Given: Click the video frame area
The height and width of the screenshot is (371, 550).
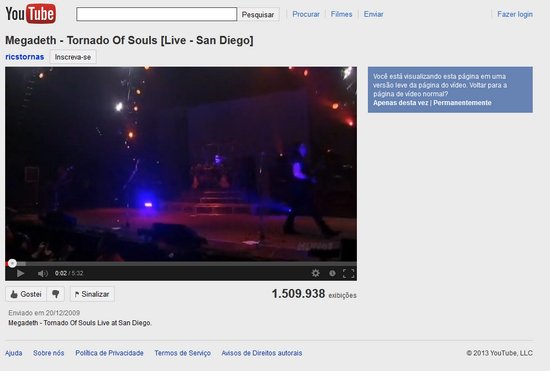Looking at the screenshot, I should point(181,164).
